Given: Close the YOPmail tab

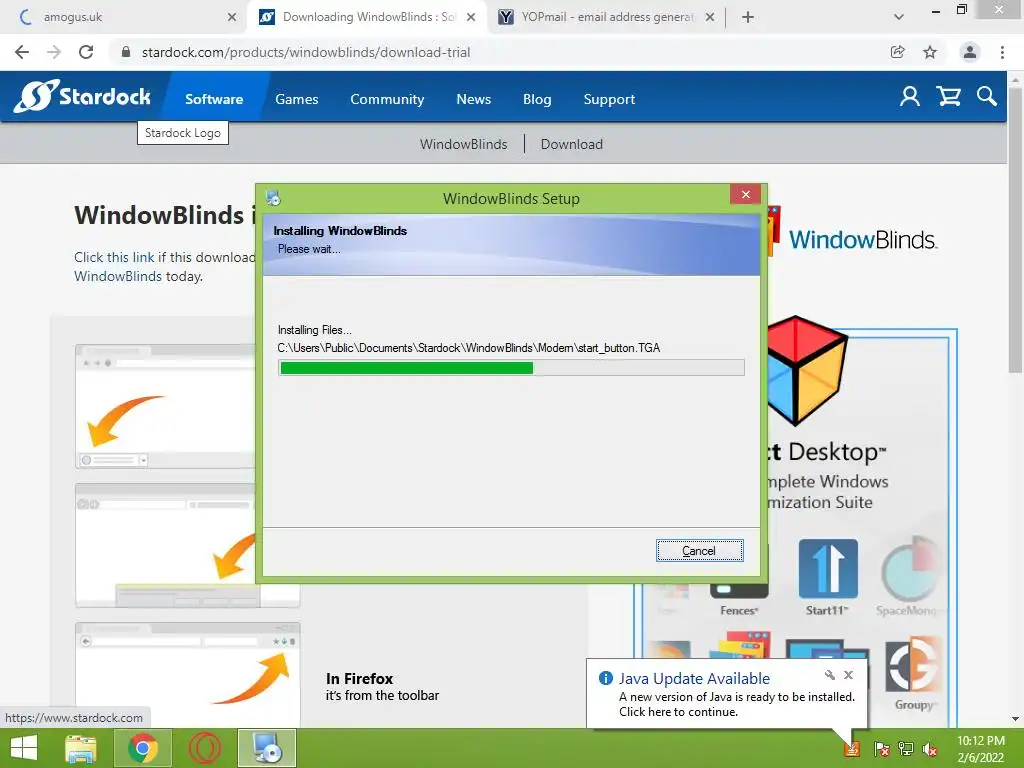Looking at the screenshot, I should (710, 17).
